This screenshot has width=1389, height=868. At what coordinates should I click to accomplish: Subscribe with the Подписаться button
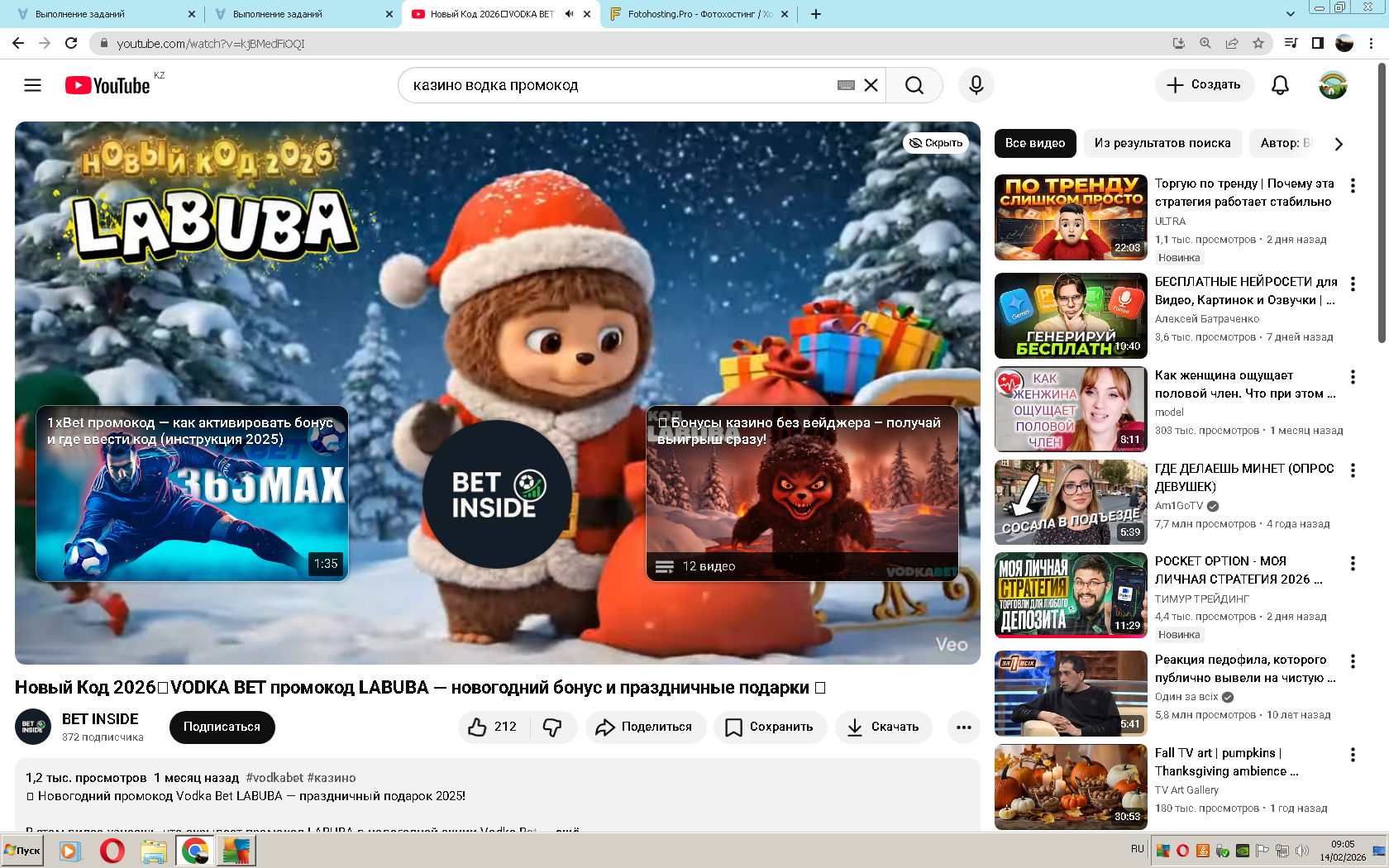pos(222,727)
